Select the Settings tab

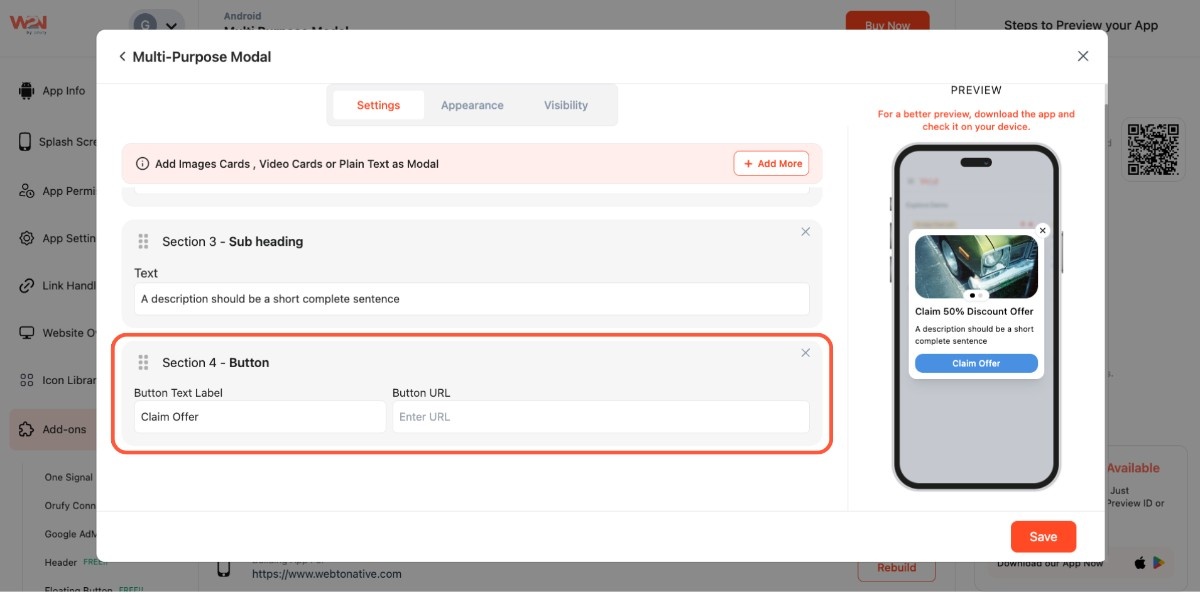click(x=378, y=105)
